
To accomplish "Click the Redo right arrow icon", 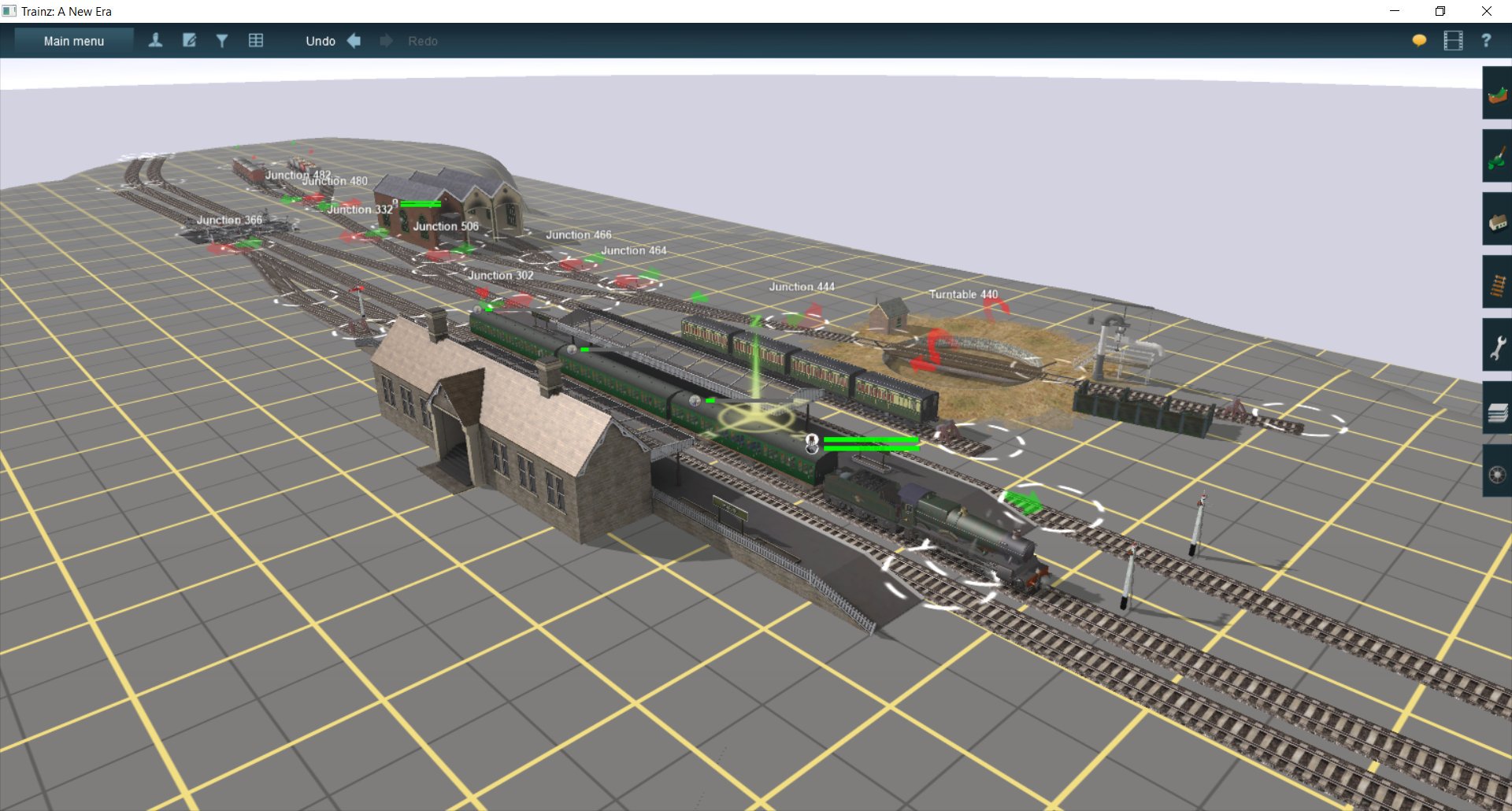I will 386,41.
